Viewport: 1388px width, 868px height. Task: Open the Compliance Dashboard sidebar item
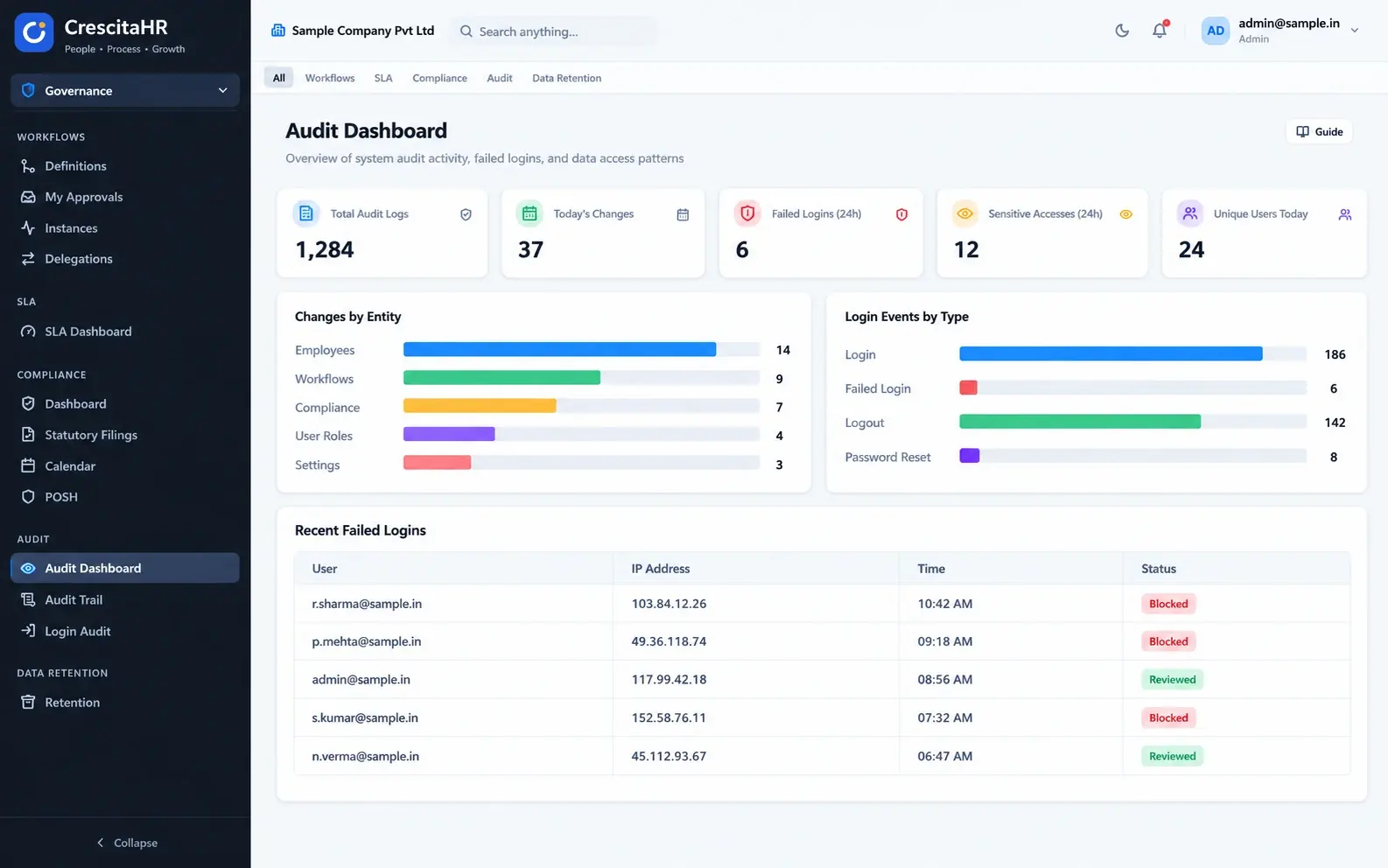[125, 403]
